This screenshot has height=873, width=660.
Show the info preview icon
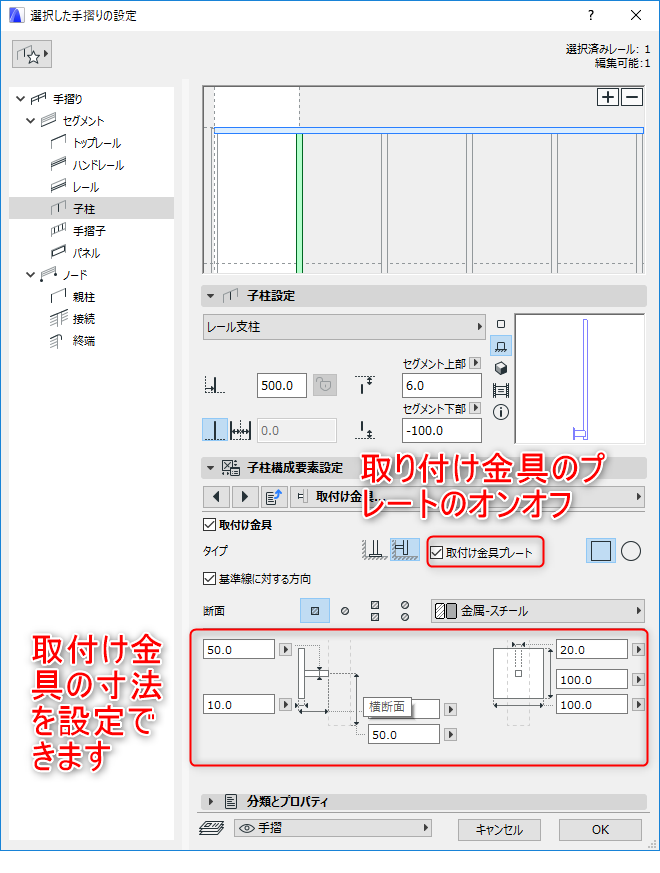coord(501,412)
